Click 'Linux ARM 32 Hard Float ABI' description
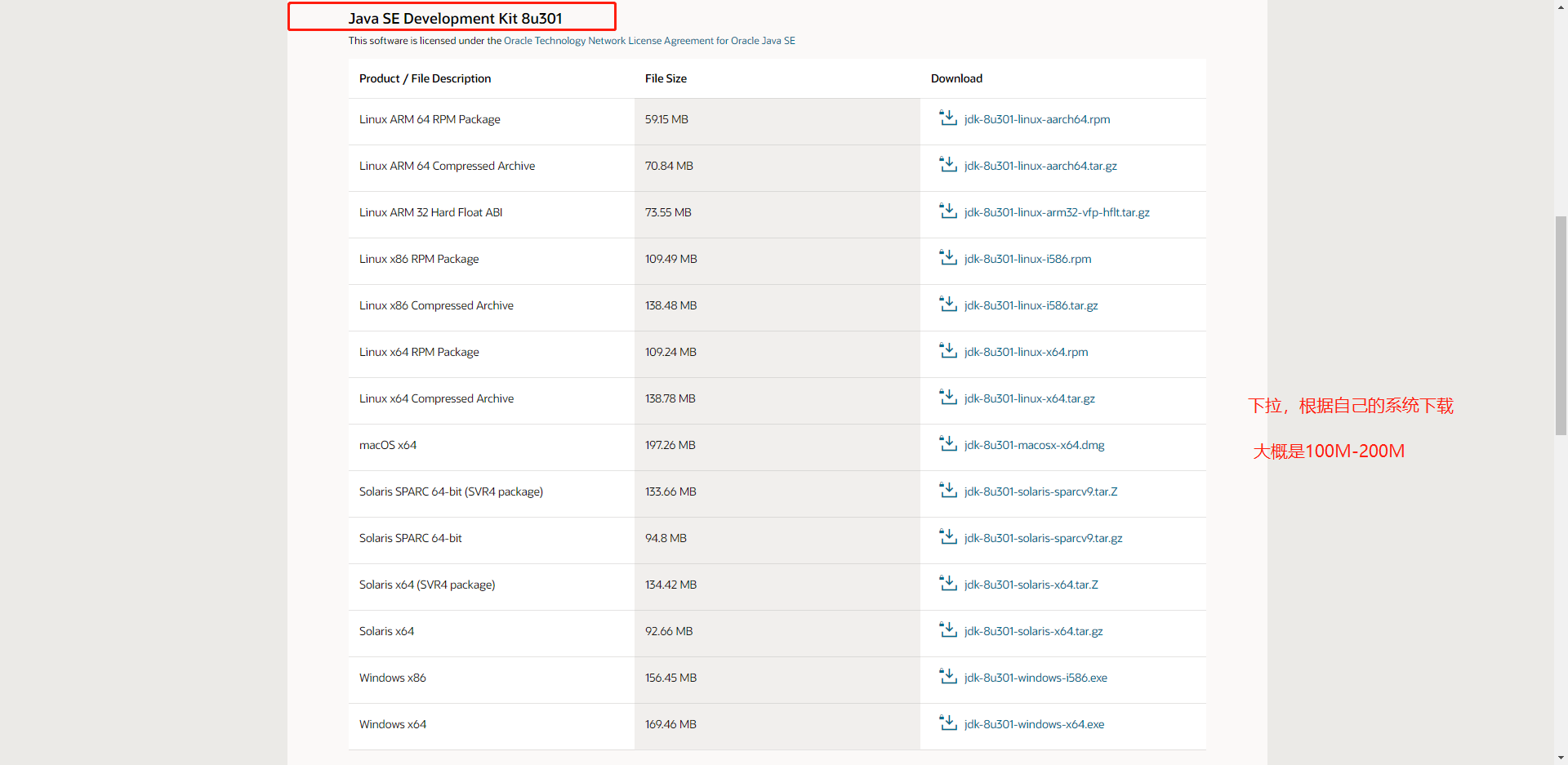 tap(430, 212)
